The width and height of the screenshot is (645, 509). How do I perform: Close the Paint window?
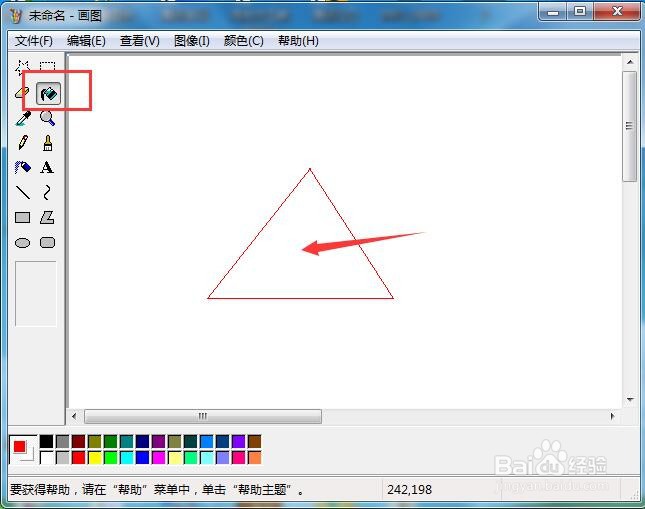617,12
